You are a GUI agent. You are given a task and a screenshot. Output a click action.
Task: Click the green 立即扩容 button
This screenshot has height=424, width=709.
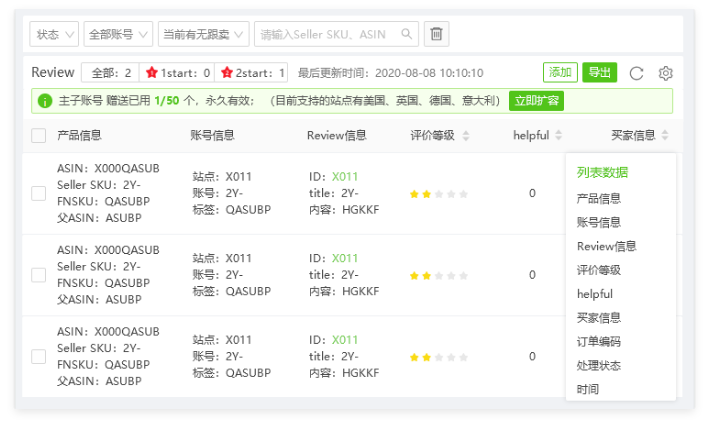tap(536, 101)
